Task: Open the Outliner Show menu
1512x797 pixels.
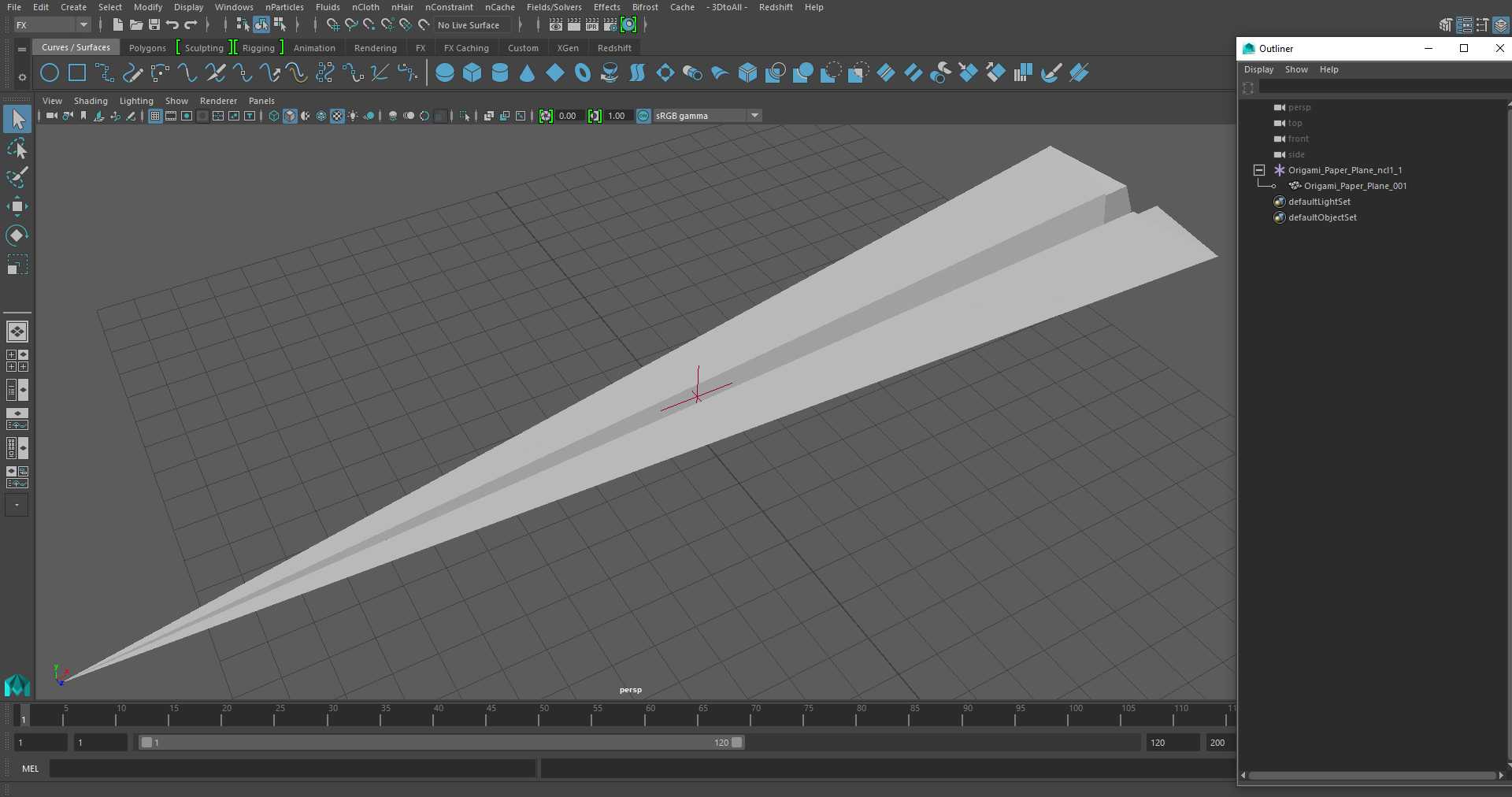Action: pyautogui.click(x=1296, y=69)
